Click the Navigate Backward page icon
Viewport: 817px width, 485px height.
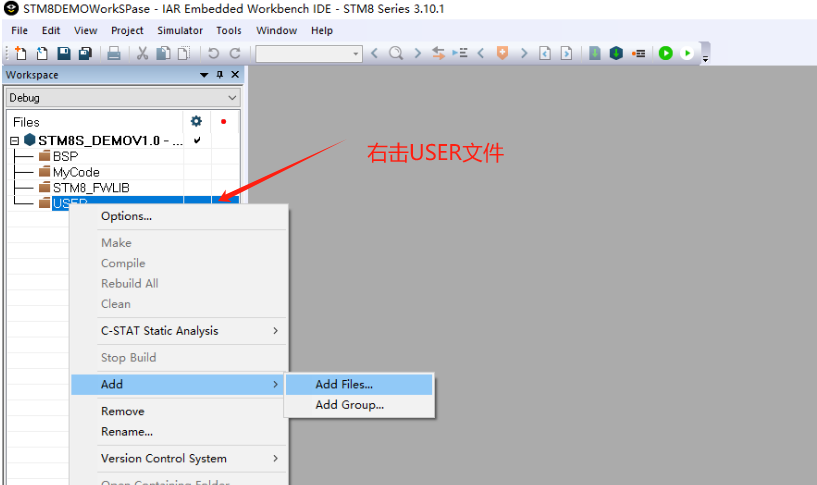545,53
